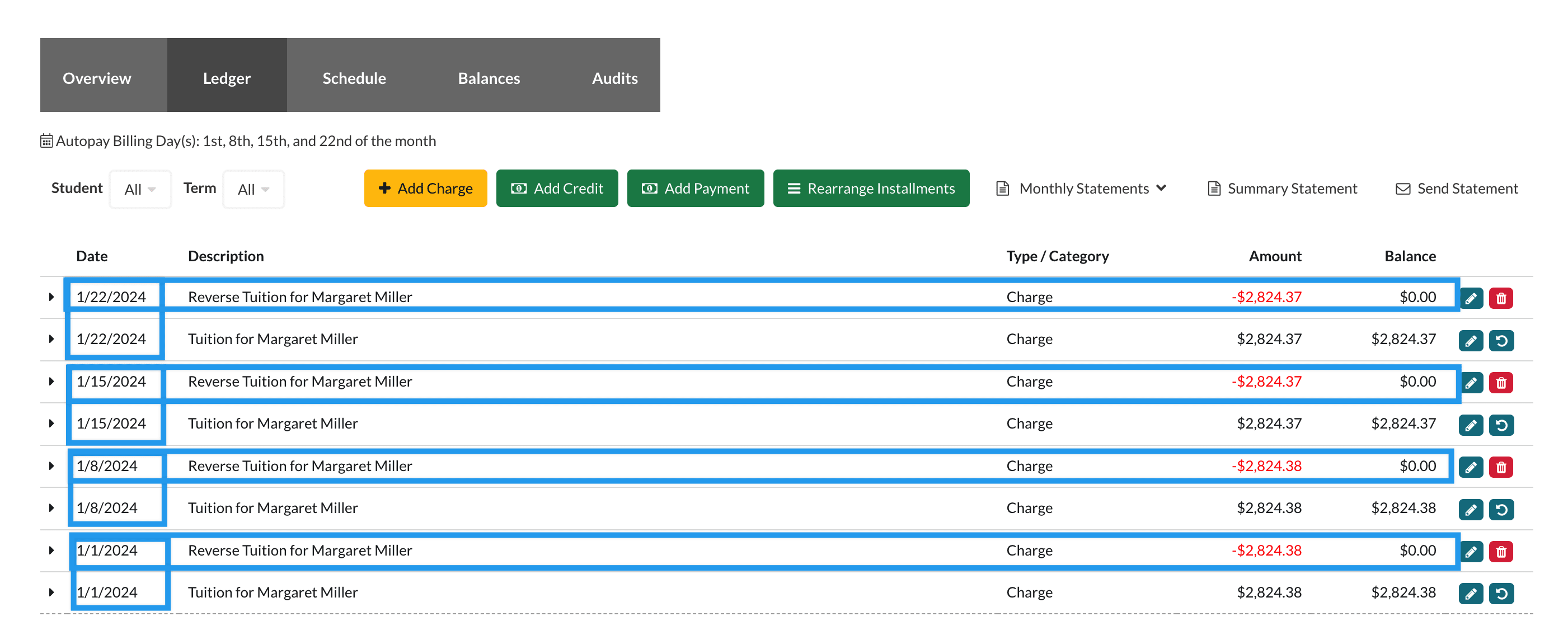The height and width of the screenshot is (621, 1568).
Task: Delete the 1/22/2024 Reverse Tuition charge
Action: pos(1500,298)
